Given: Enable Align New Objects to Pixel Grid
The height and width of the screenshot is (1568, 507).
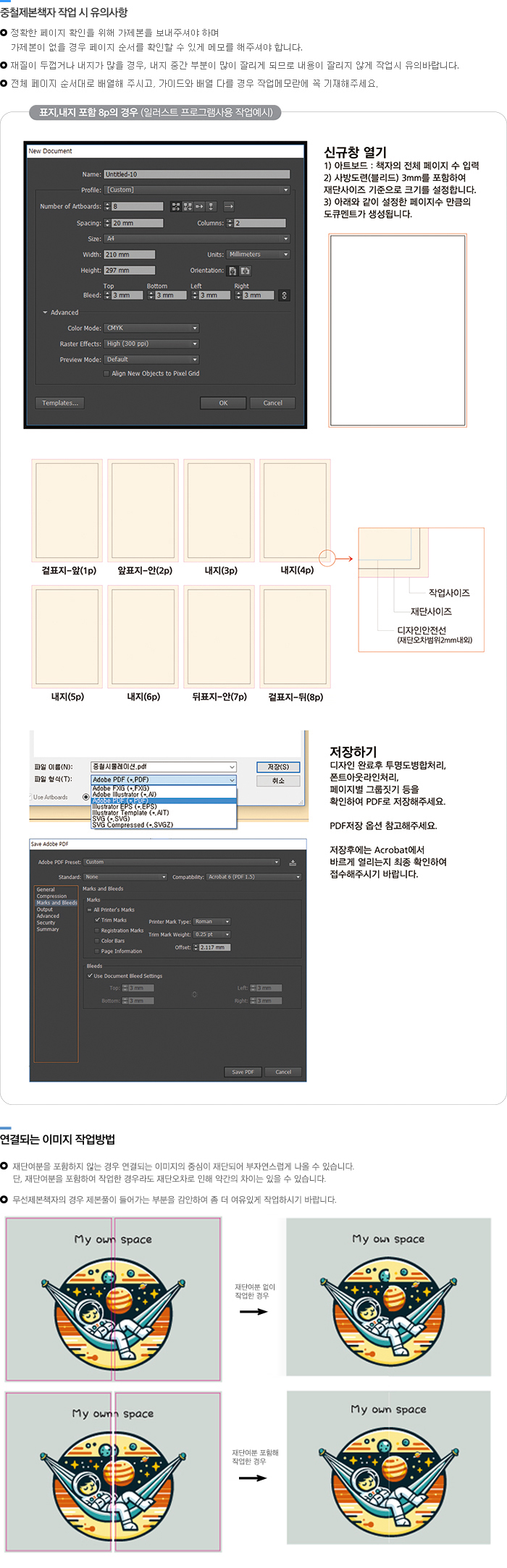Looking at the screenshot, I should pos(106,374).
